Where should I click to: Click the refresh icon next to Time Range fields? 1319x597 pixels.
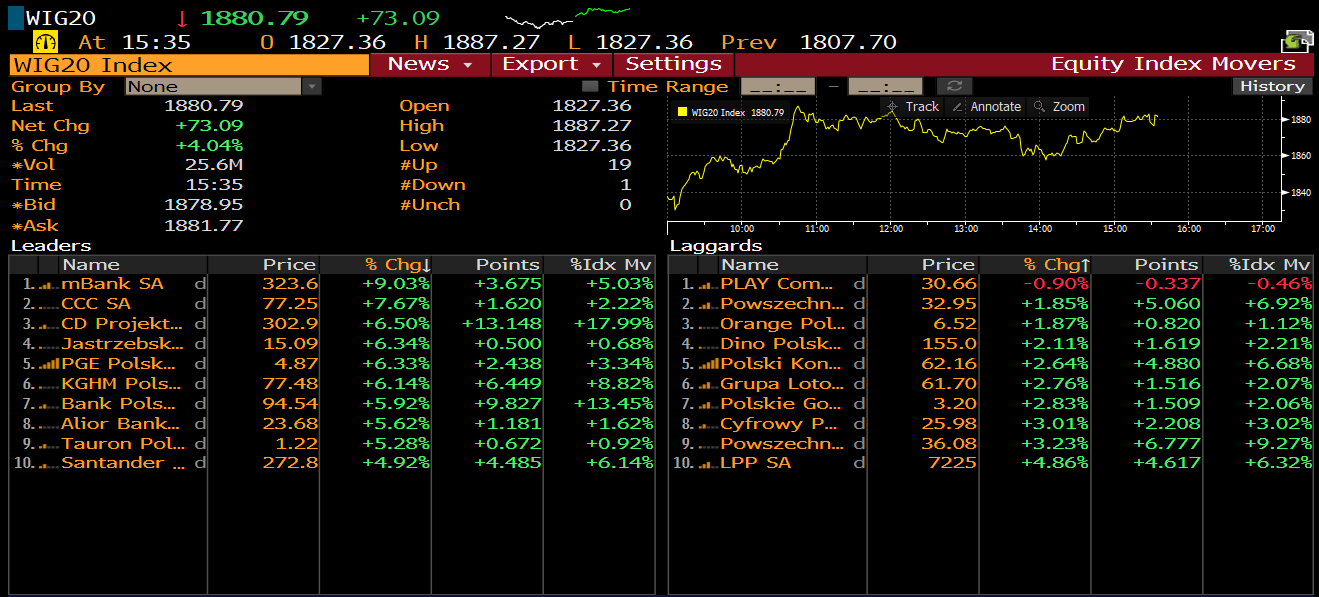954,86
